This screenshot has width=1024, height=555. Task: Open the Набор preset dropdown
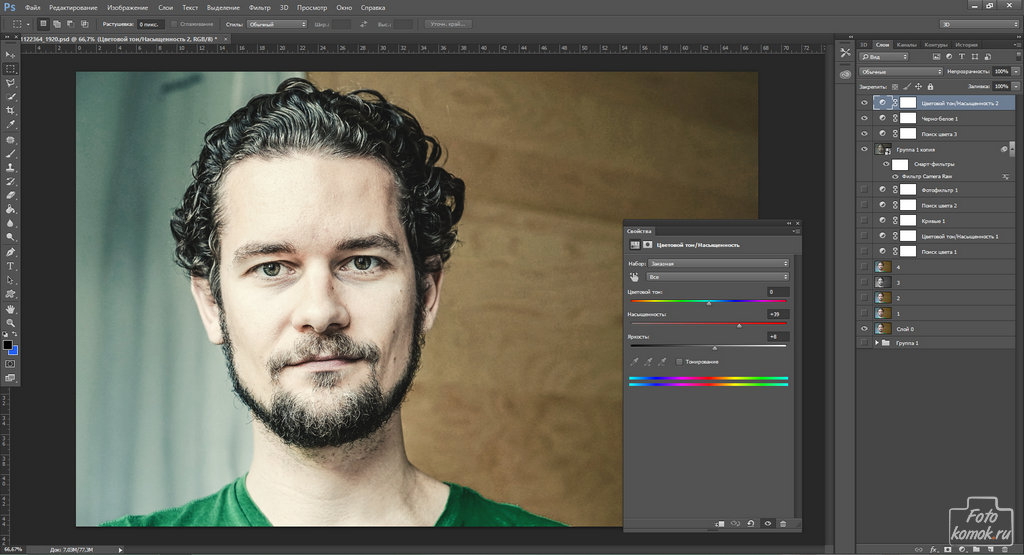point(719,263)
